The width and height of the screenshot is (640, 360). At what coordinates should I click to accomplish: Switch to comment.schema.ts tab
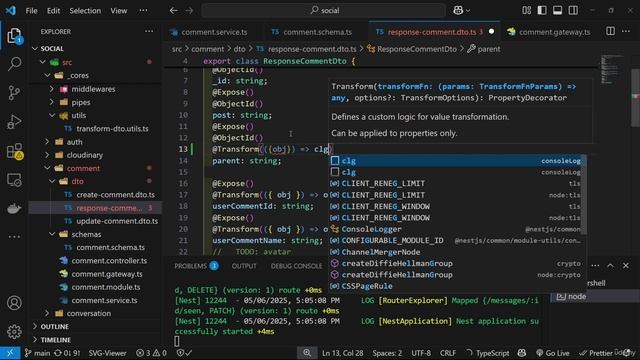point(317,31)
